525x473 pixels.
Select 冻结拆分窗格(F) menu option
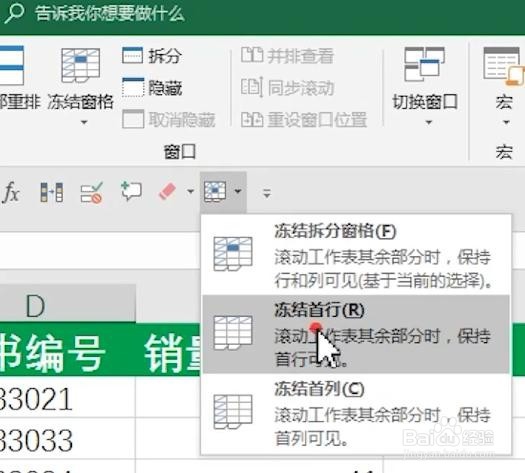[x=357, y=256]
